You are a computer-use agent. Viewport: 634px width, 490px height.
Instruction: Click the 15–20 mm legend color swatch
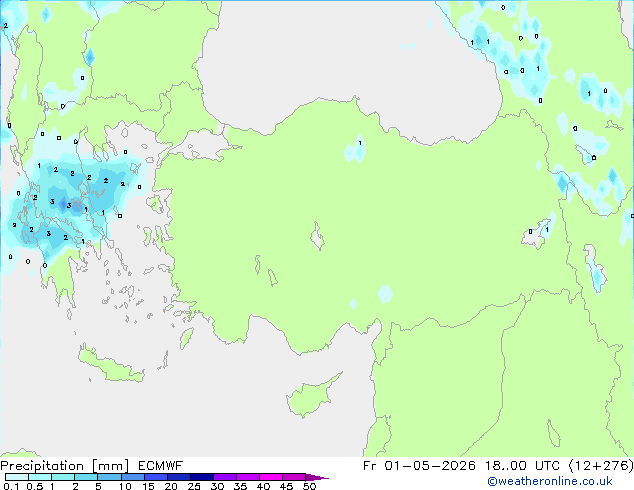[x=155, y=477]
